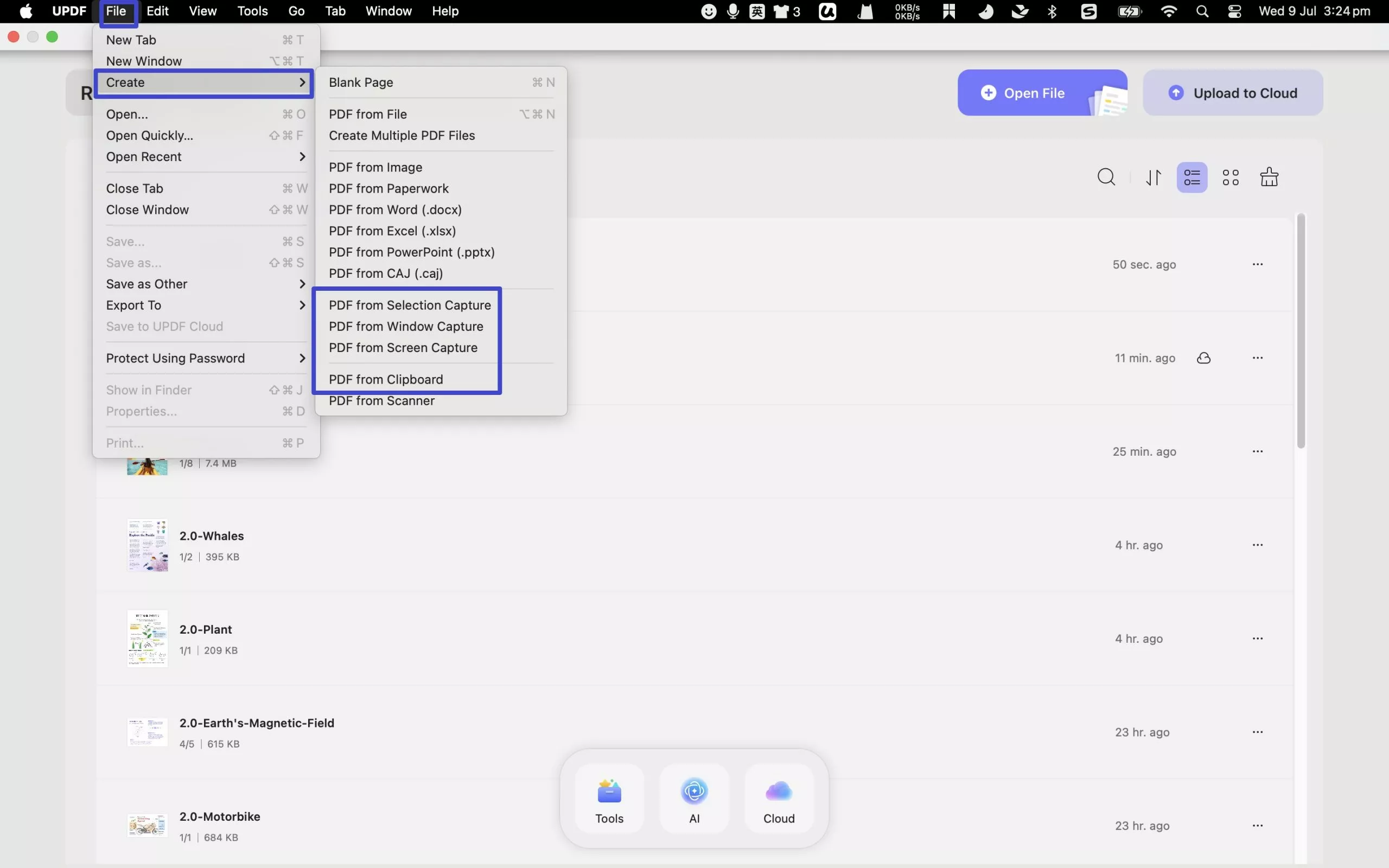Select PDF from PowerPoint (.pptx)

click(x=441, y=252)
